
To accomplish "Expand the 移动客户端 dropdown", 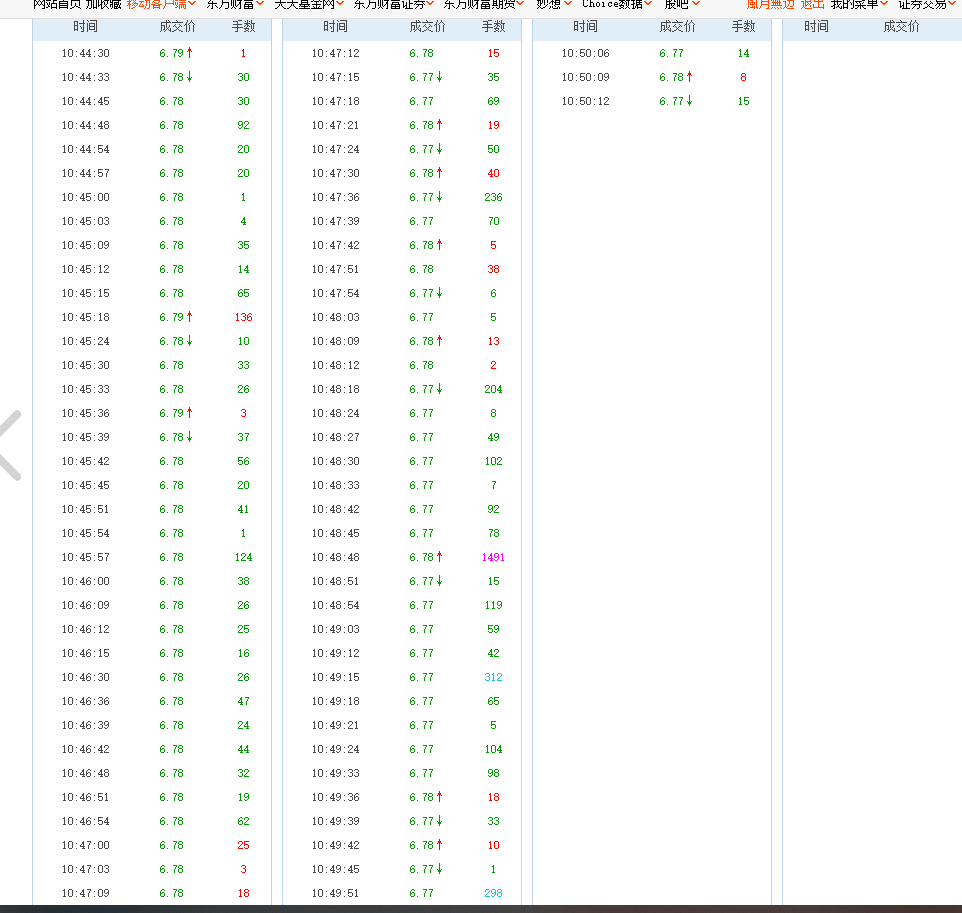I will tap(161, 4).
